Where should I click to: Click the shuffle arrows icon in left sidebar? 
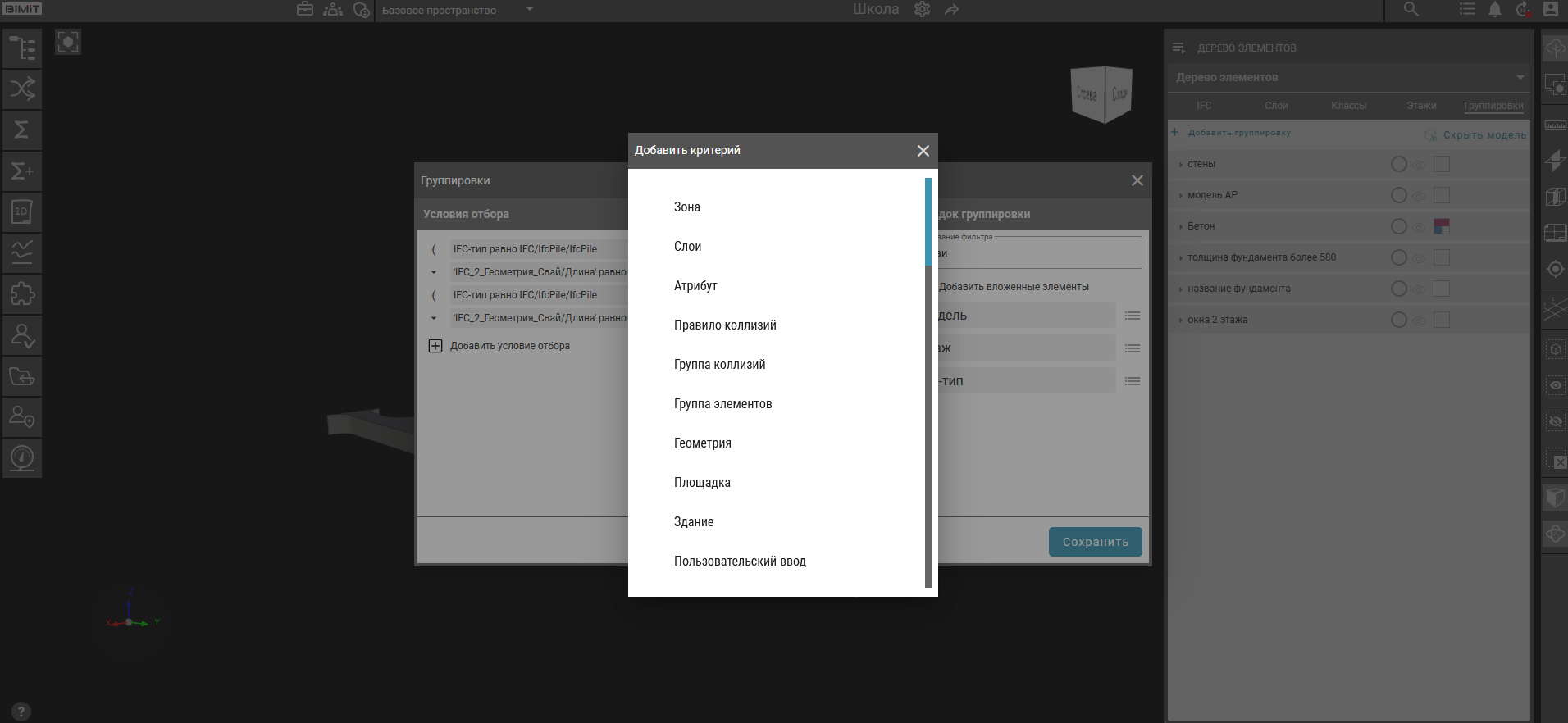[22, 89]
